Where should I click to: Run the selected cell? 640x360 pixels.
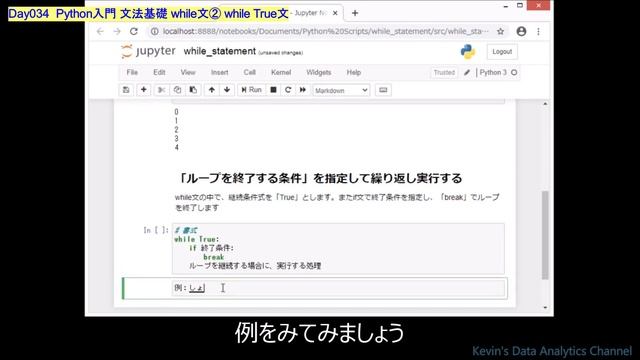[251, 90]
